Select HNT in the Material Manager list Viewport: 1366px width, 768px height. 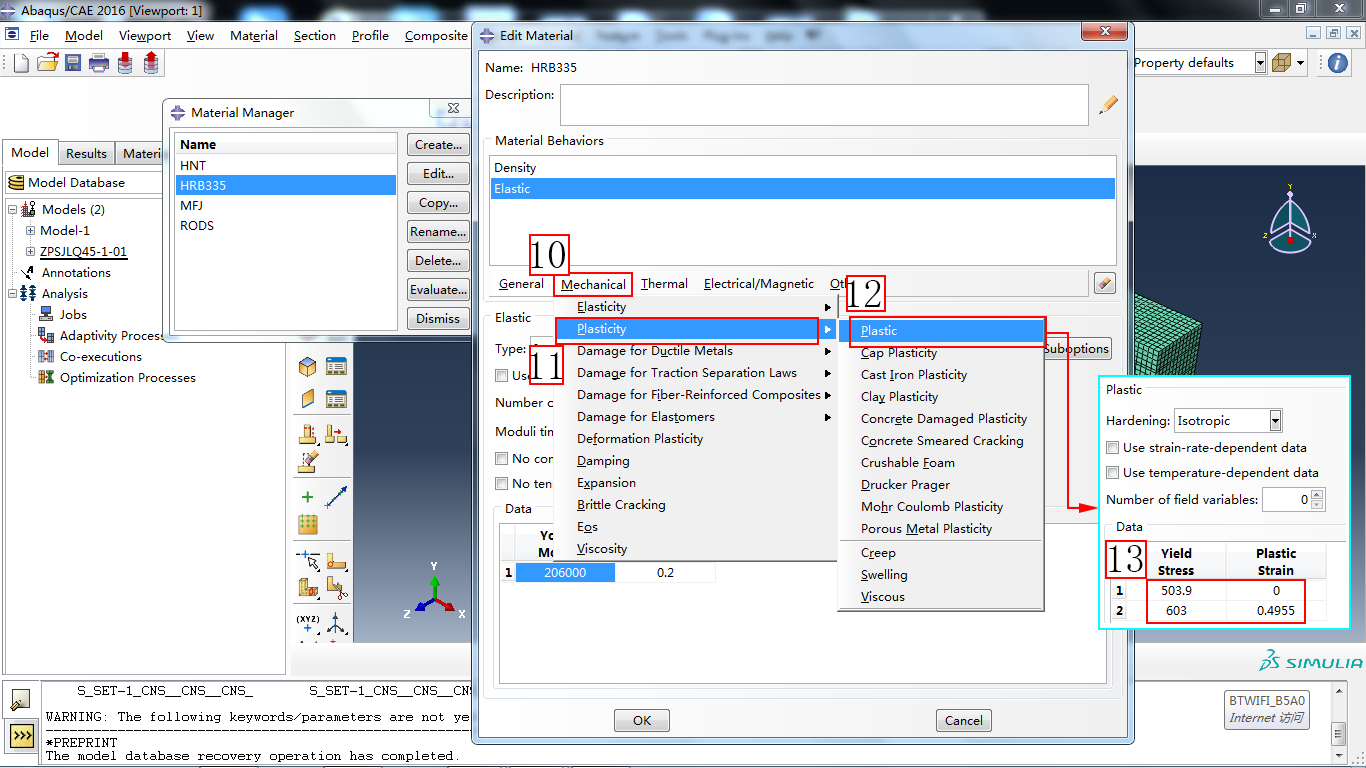(x=286, y=165)
